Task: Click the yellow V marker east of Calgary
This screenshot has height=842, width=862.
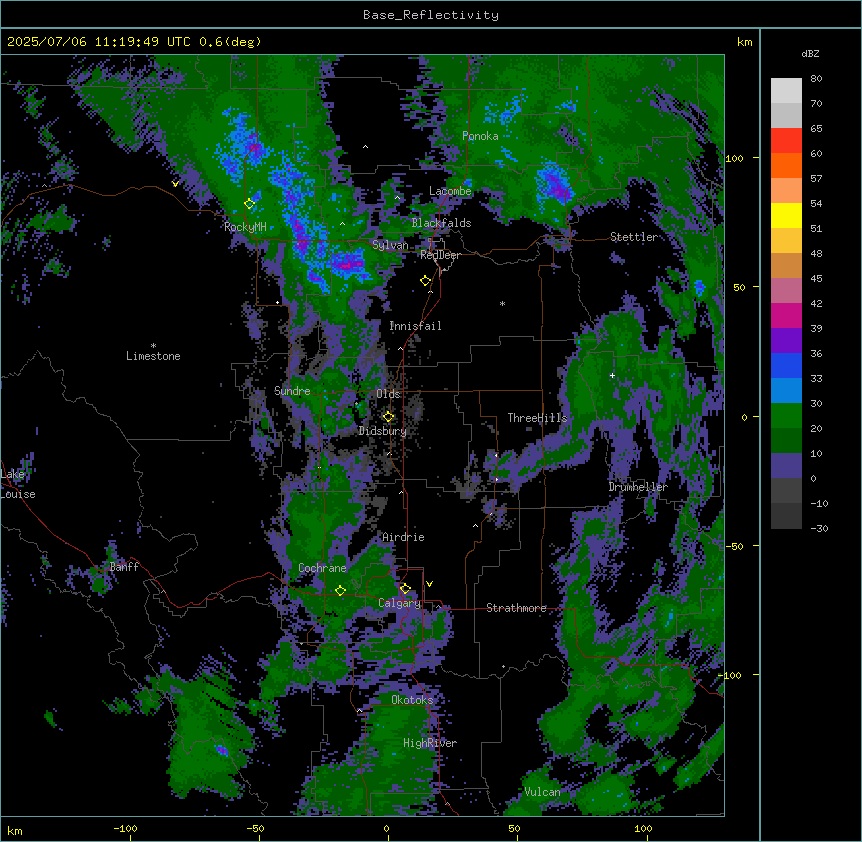Action: (429, 584)
